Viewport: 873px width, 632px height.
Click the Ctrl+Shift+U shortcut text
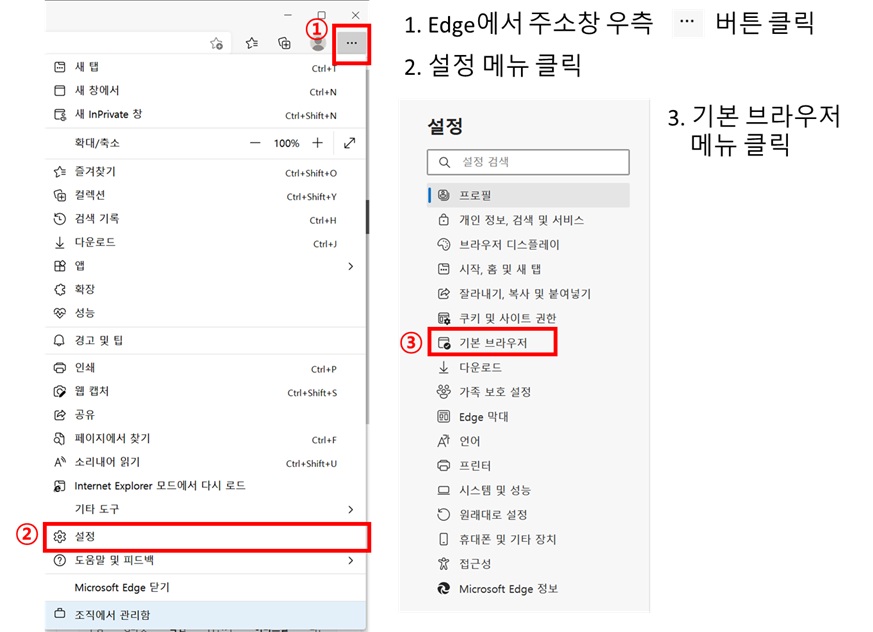click(311, 463)
